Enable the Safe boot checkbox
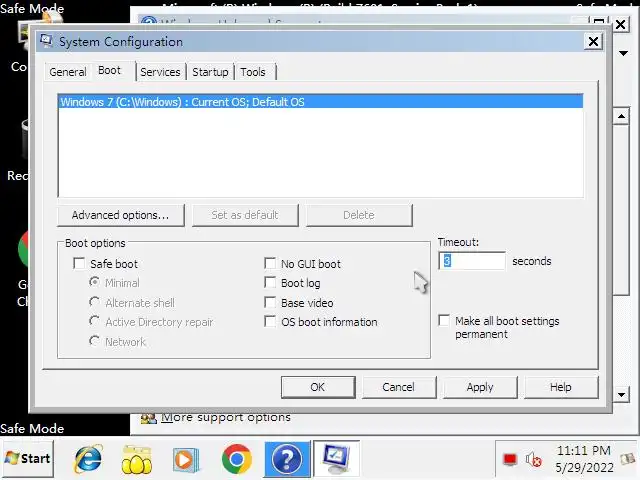 (79, 263)
